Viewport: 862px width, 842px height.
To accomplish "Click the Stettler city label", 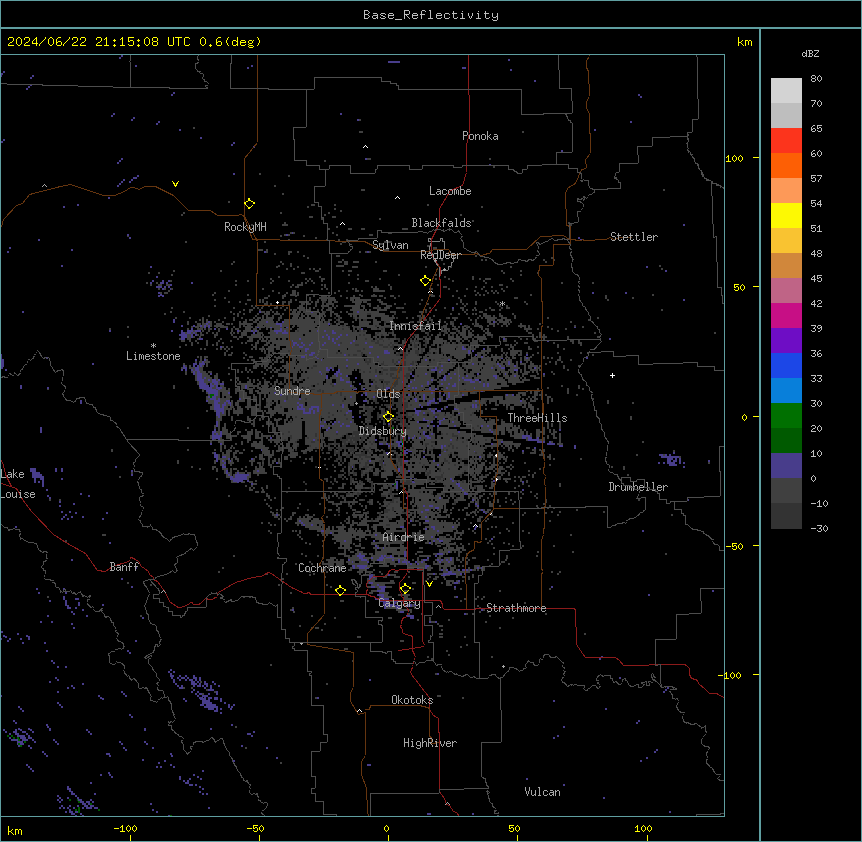I will 634,237.
